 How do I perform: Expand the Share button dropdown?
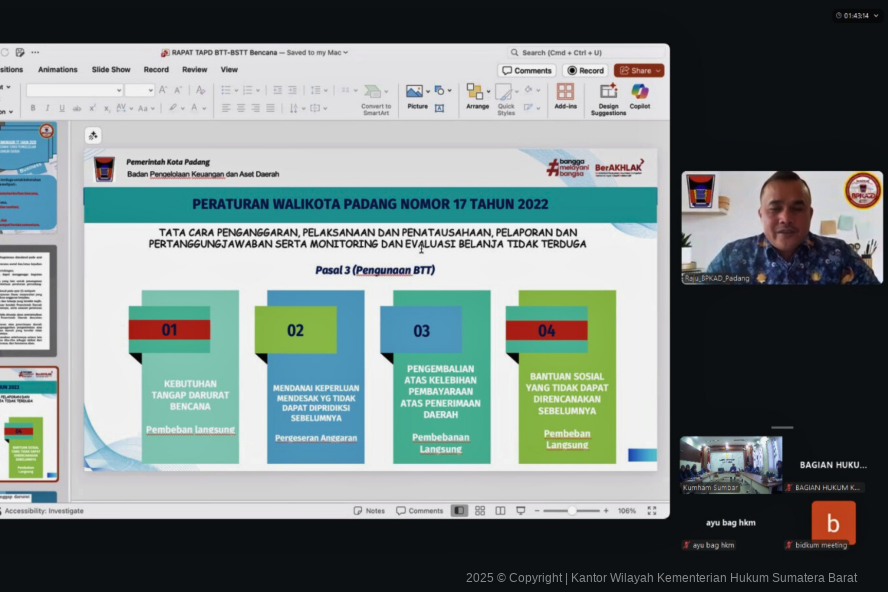pos(657,71)
